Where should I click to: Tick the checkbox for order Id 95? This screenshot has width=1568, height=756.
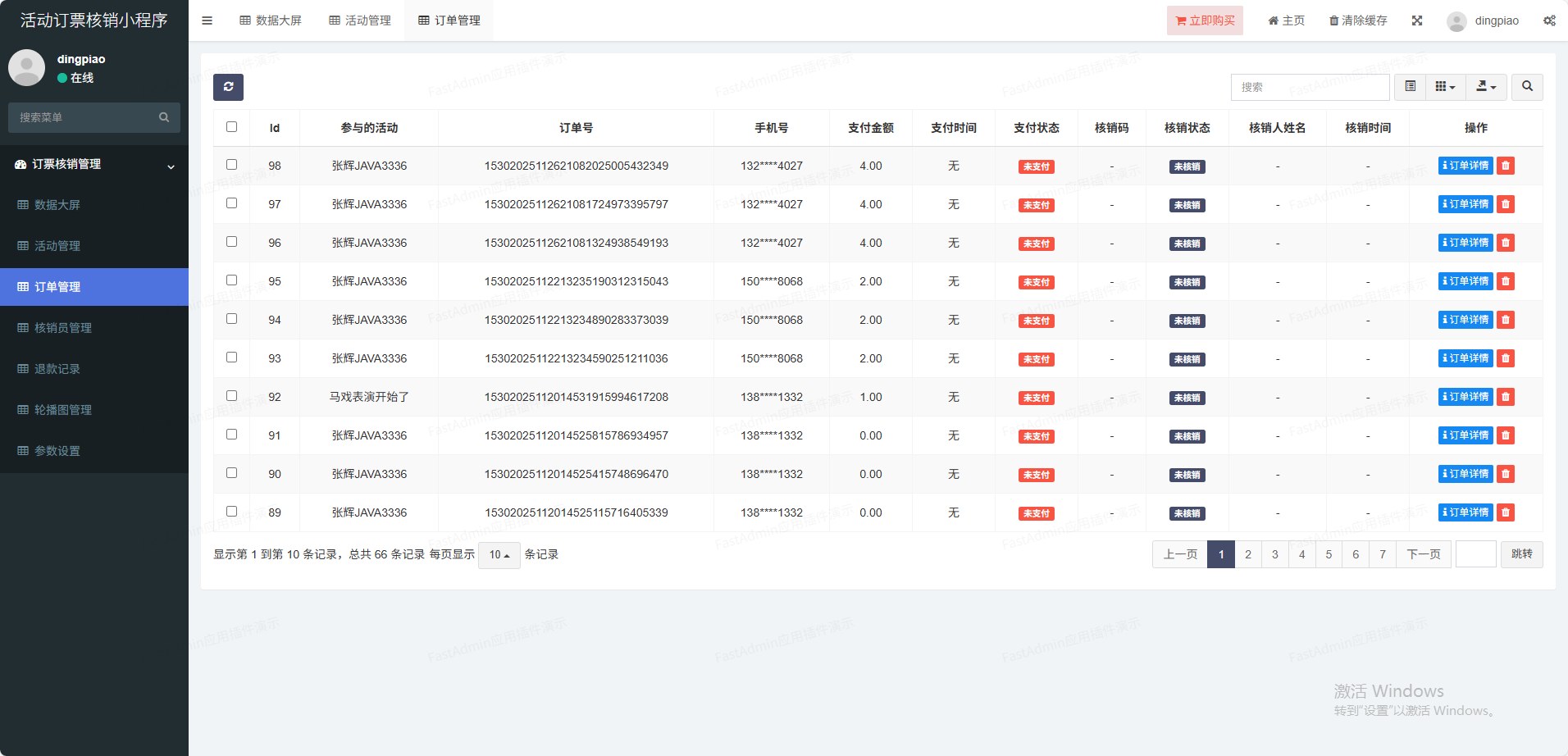231,280
